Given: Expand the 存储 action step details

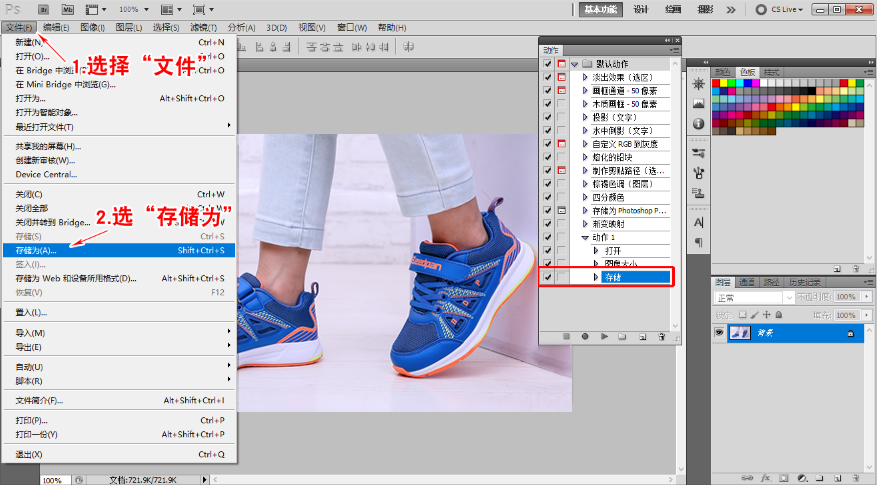Looking at the screenshot, I should tap(596, 277).
